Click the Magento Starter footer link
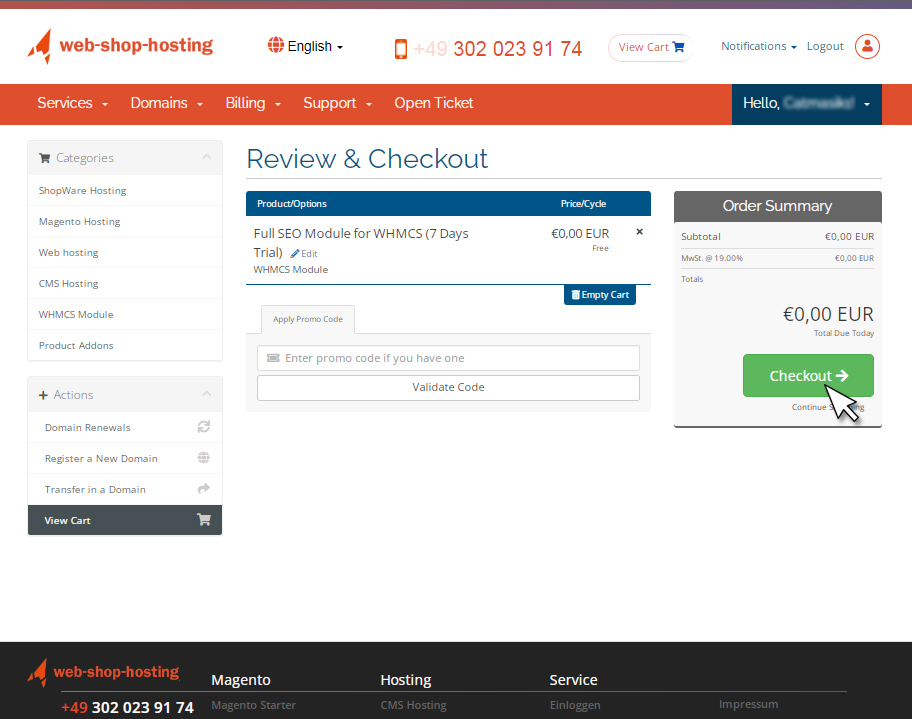912x719 pixels. [x=254, y=705]
